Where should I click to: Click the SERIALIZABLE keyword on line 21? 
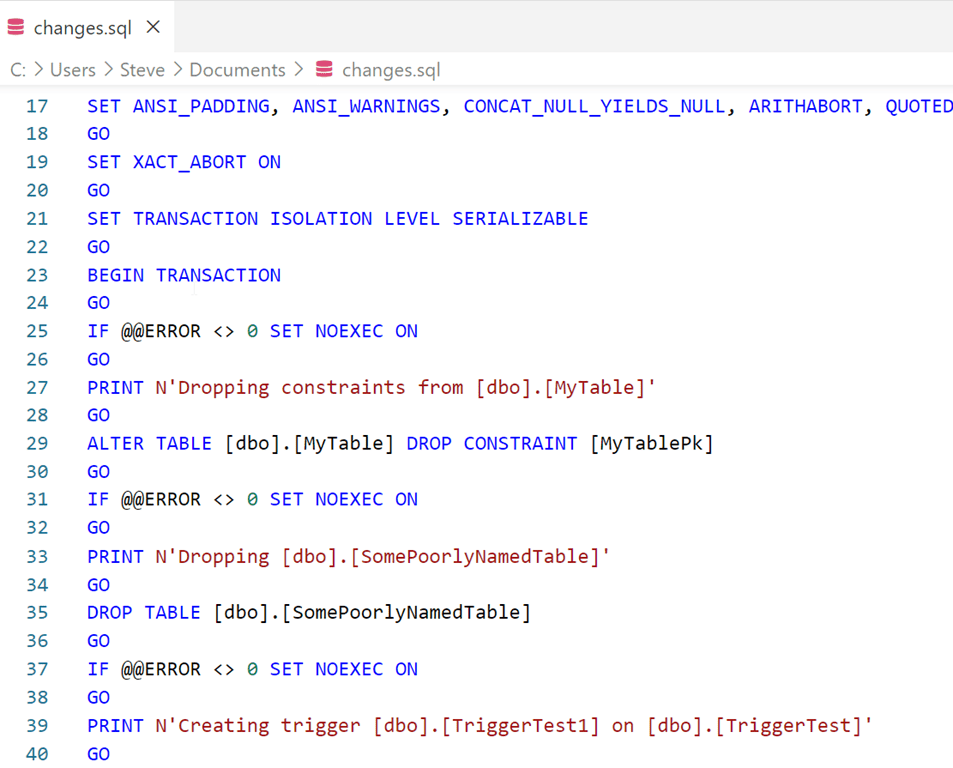coord(520,218)
